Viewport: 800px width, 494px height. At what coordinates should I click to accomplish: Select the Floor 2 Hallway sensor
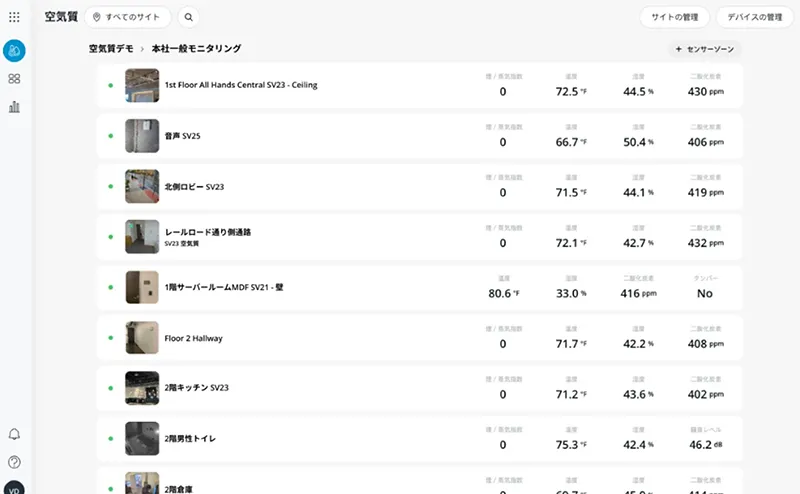193,339
